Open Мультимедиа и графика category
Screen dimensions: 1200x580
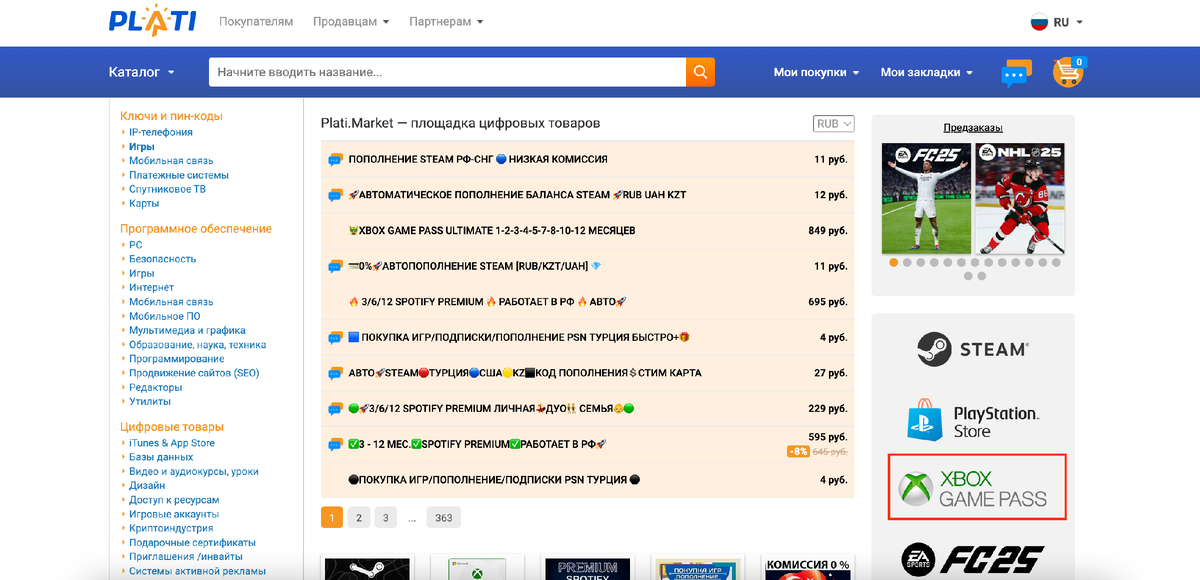[187, 330]
